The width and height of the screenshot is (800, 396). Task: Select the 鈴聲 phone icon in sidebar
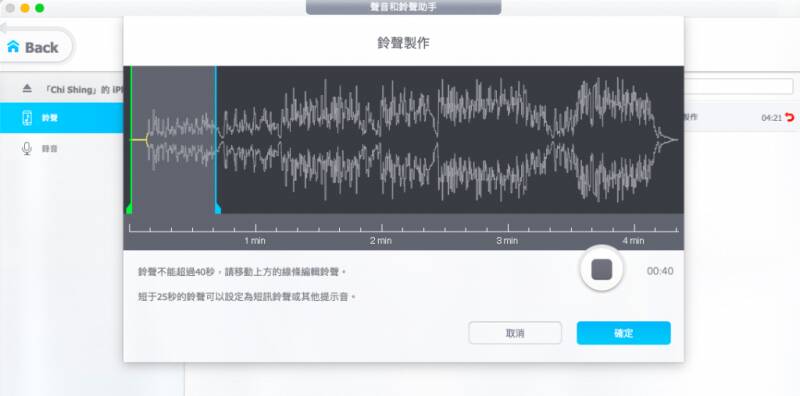(x=27, y=117)
